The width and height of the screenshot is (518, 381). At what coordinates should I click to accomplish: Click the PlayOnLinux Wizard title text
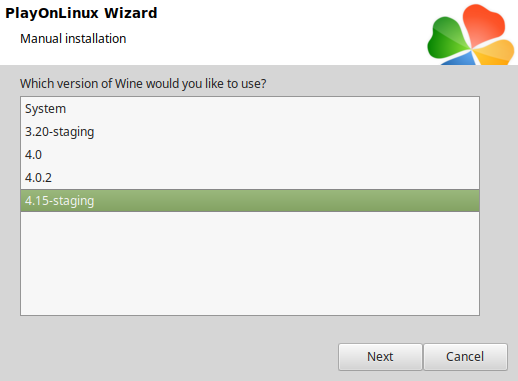[x=81, y=13]
